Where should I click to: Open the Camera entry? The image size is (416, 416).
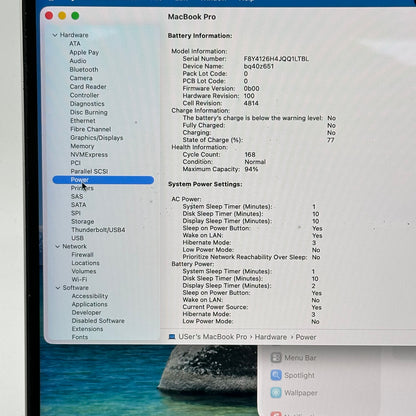pyautogui.click(x=81, y=78)
